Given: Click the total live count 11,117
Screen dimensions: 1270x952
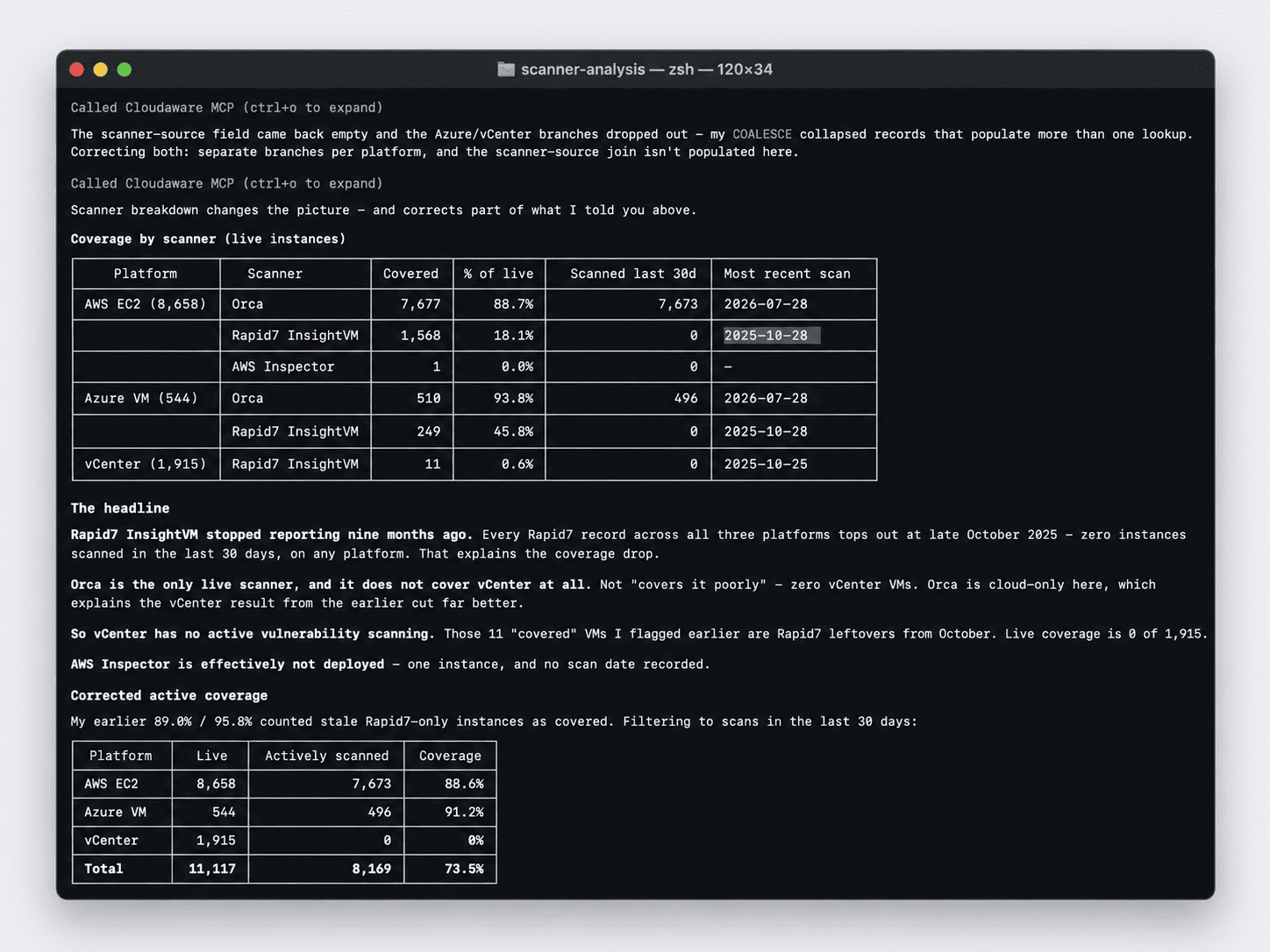Looking at the screenshot, I should click(211, 869).
